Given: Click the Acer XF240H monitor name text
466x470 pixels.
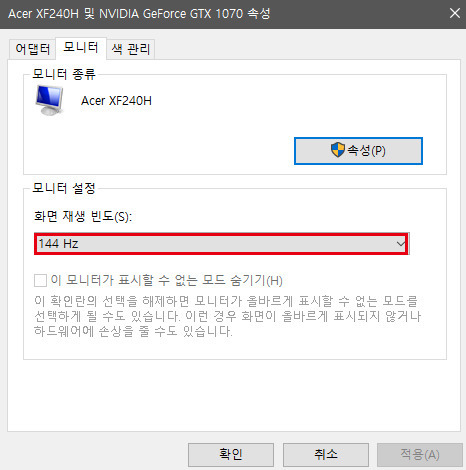Looking at the screenshot, I should (x=116, y=101).
